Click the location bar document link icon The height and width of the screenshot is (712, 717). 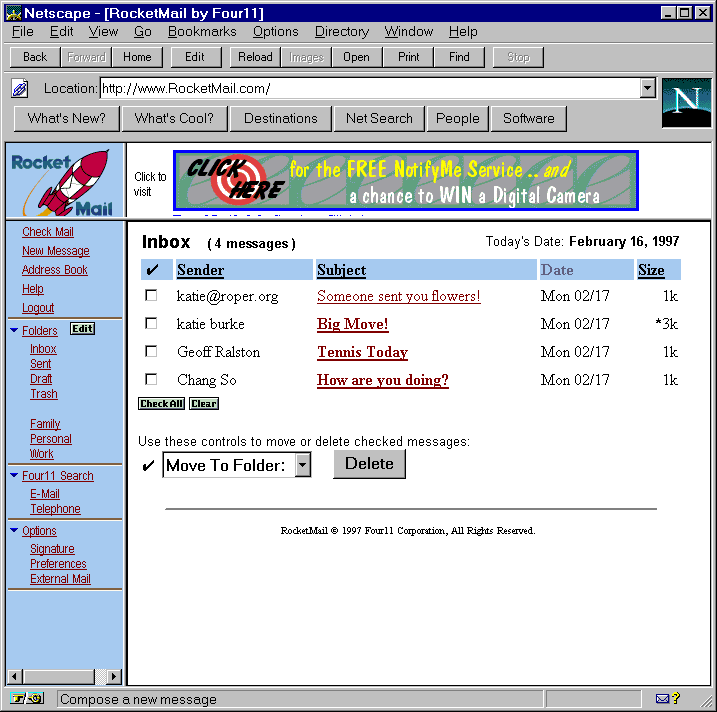coord(20,88)
